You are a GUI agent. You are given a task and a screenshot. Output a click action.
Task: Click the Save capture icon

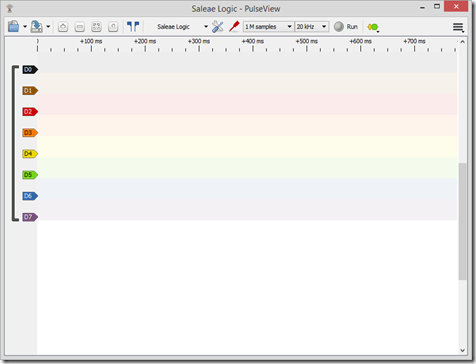pos(37,26)
